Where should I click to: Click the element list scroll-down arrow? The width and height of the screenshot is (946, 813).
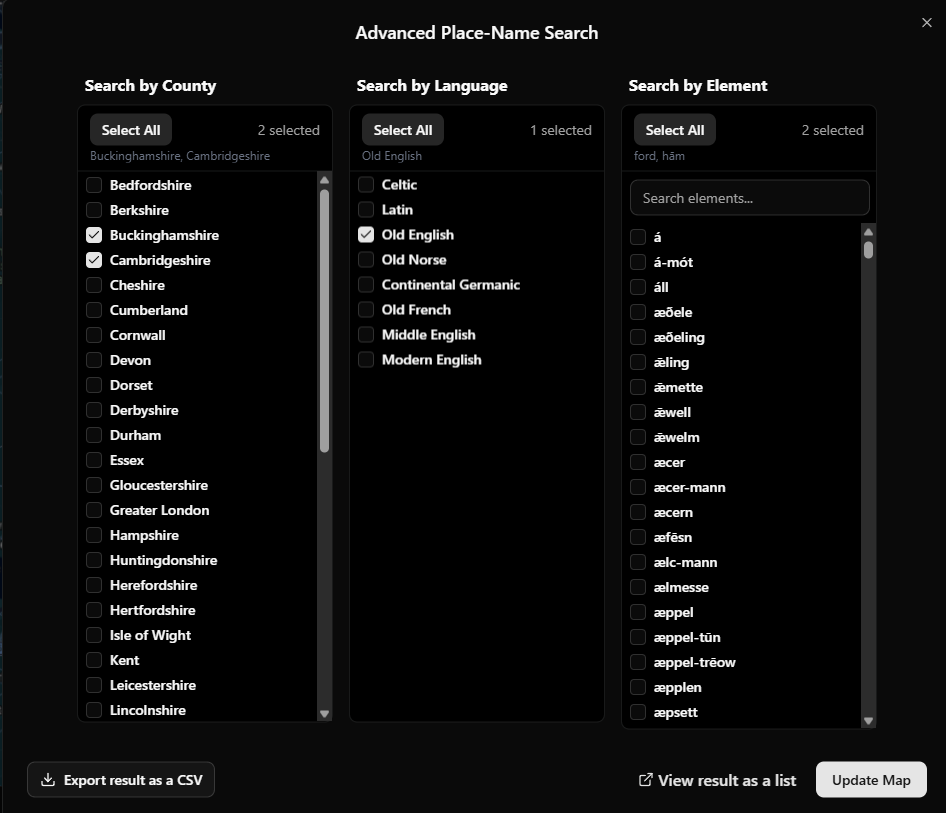pos(868,721)
